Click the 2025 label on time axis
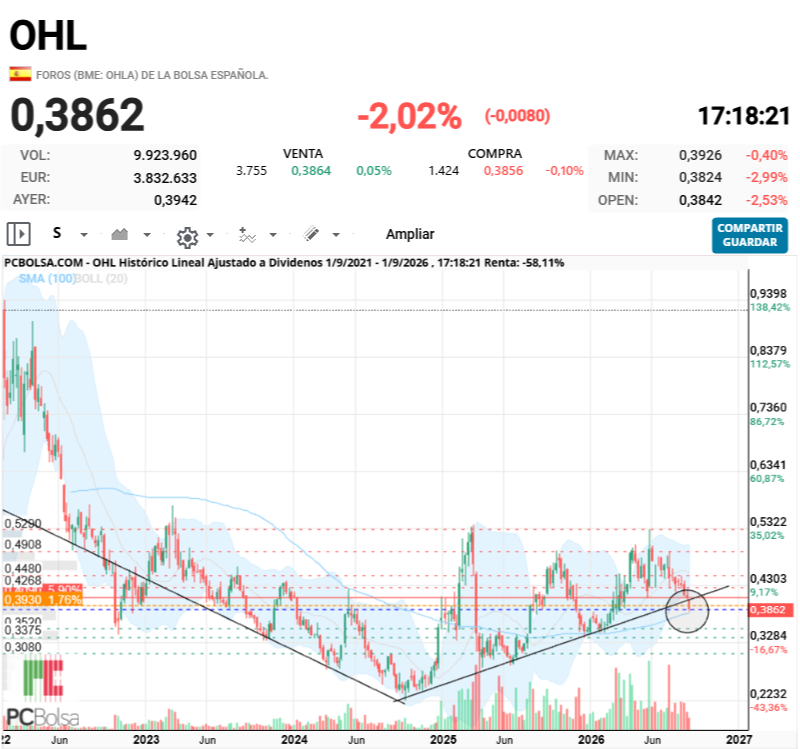This screenshot has height=749, width=800. tap(443, 739)
